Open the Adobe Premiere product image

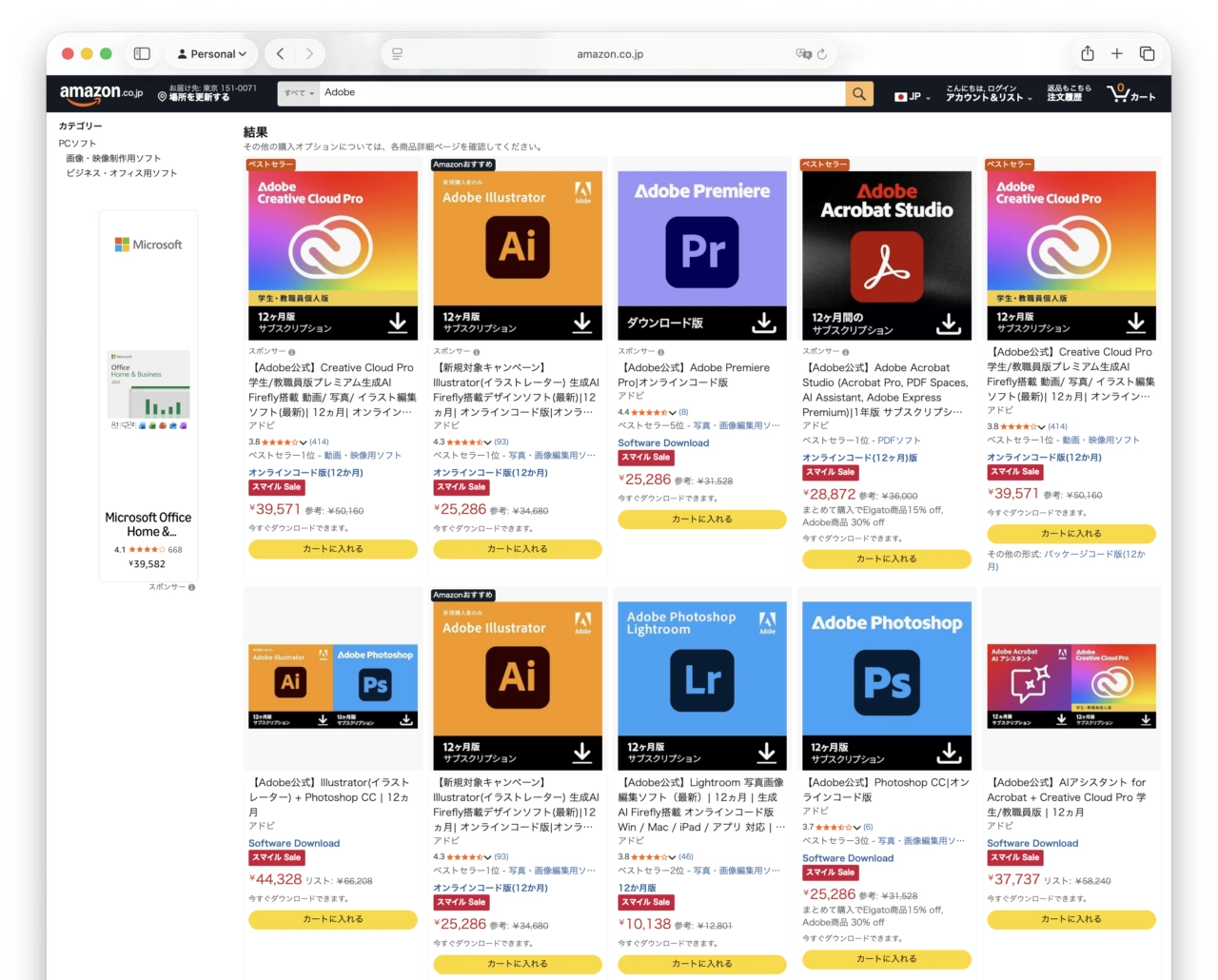pyautogui.click(x=702, y=255)
